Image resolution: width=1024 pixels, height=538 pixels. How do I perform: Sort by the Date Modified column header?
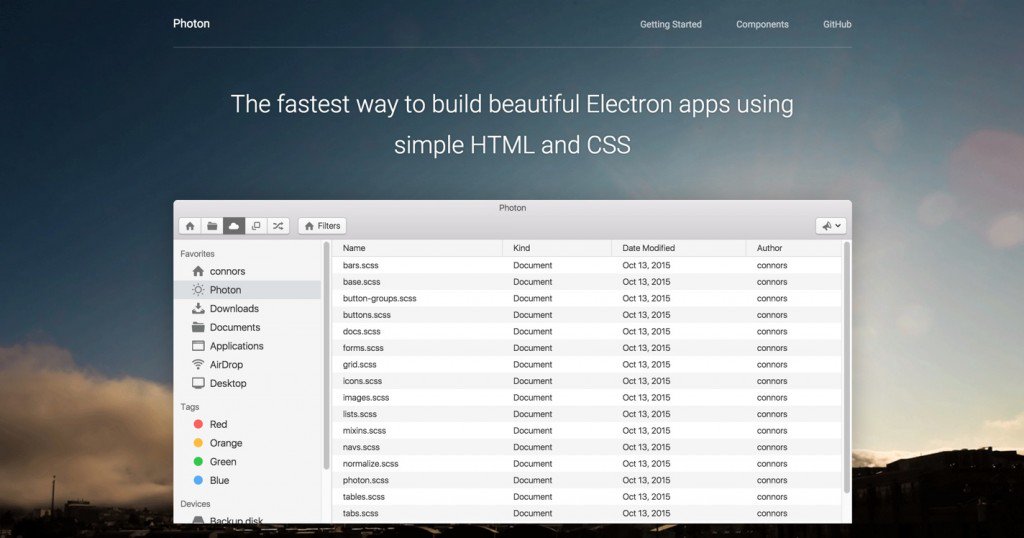coord(679,248)
